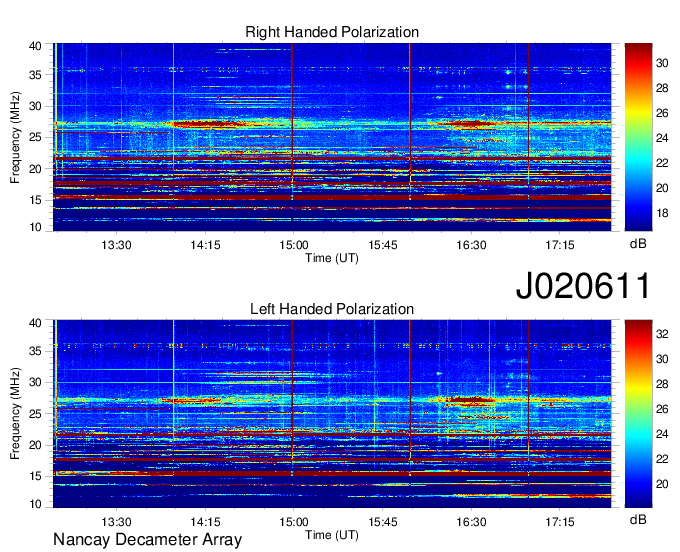680x552 pixels.
Task: Click 13:30 time tick under Right Handed plot
Action: pos(116,245)
